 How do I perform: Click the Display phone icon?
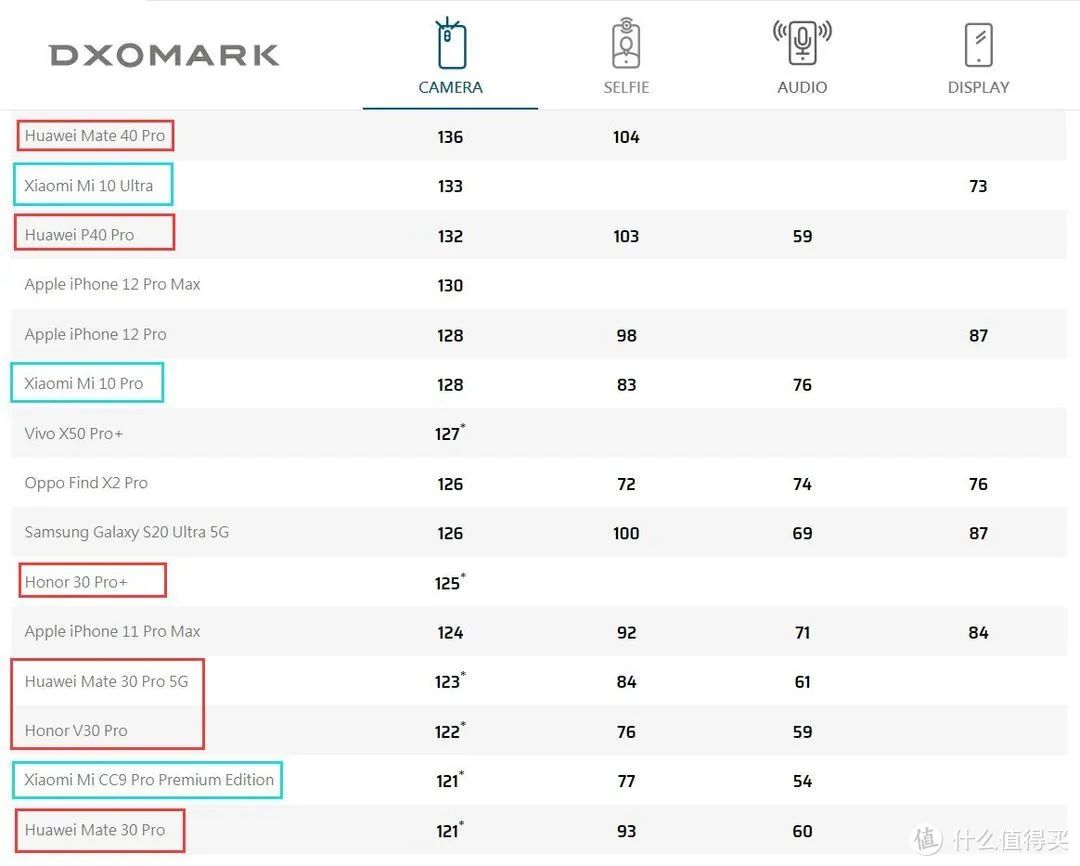(x=978, y=45)
